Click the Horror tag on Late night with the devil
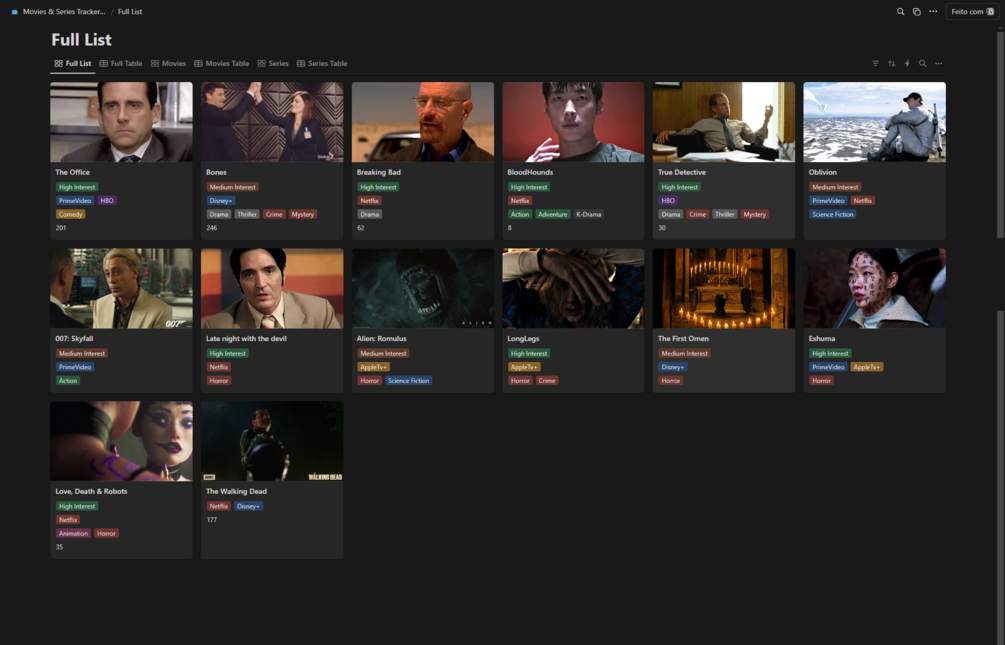Screen dimensions: 1005x645 coord(219,381)
